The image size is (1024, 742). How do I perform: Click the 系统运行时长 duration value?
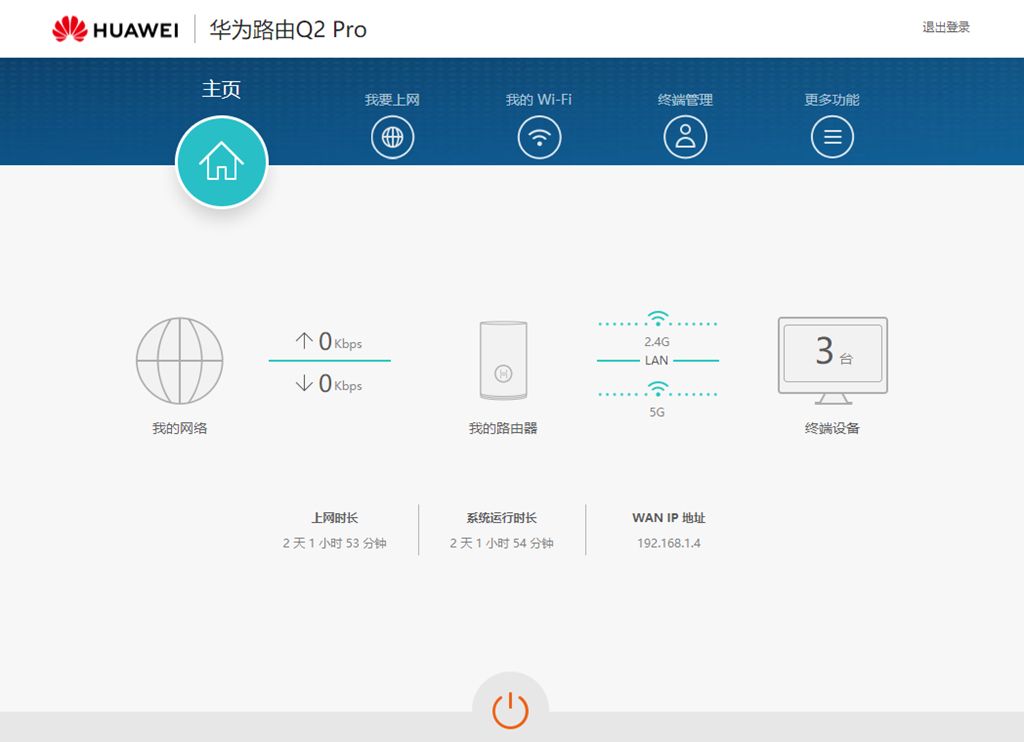(x=502, y=543)
